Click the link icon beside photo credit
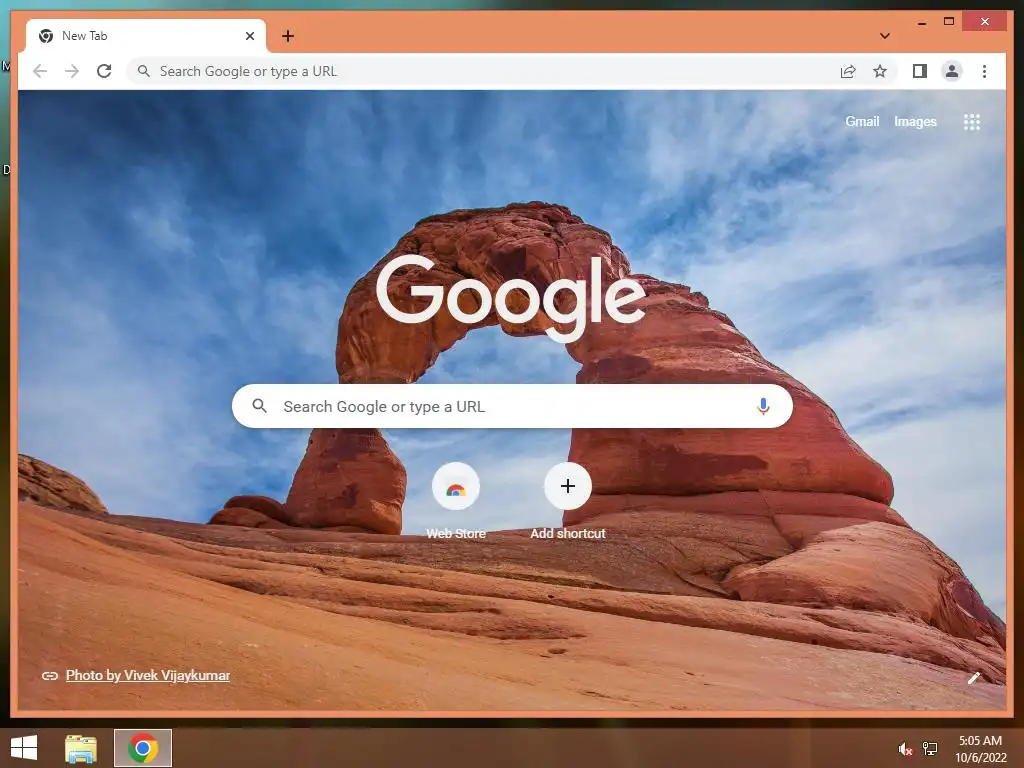Viewport: 1024px width, 768px height. click(x=50, y=676)
